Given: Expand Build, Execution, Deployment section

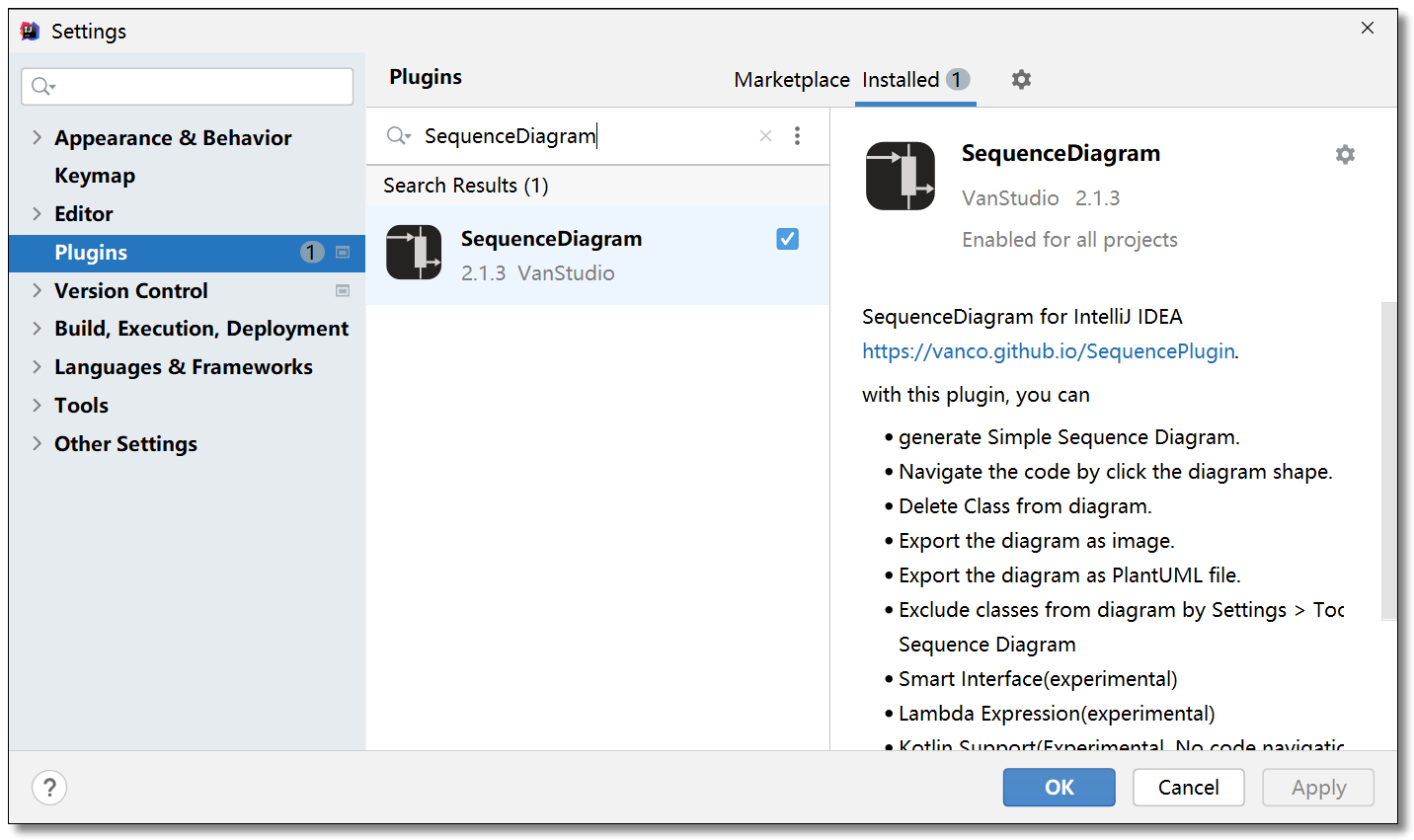Looking at the screenshot, I should click(37, 328).
